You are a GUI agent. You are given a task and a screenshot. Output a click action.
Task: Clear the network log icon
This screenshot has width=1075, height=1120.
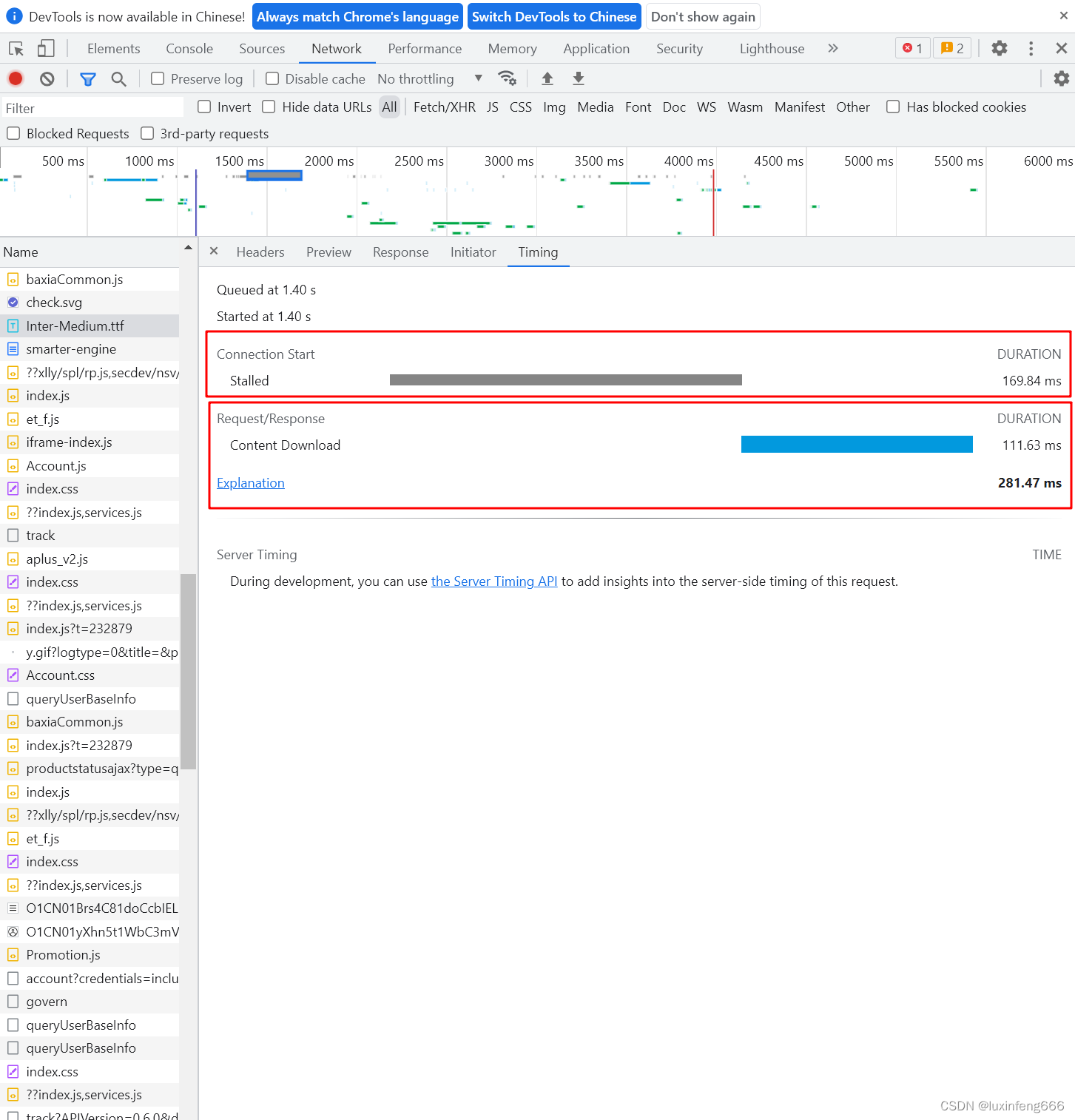point(47,78)
